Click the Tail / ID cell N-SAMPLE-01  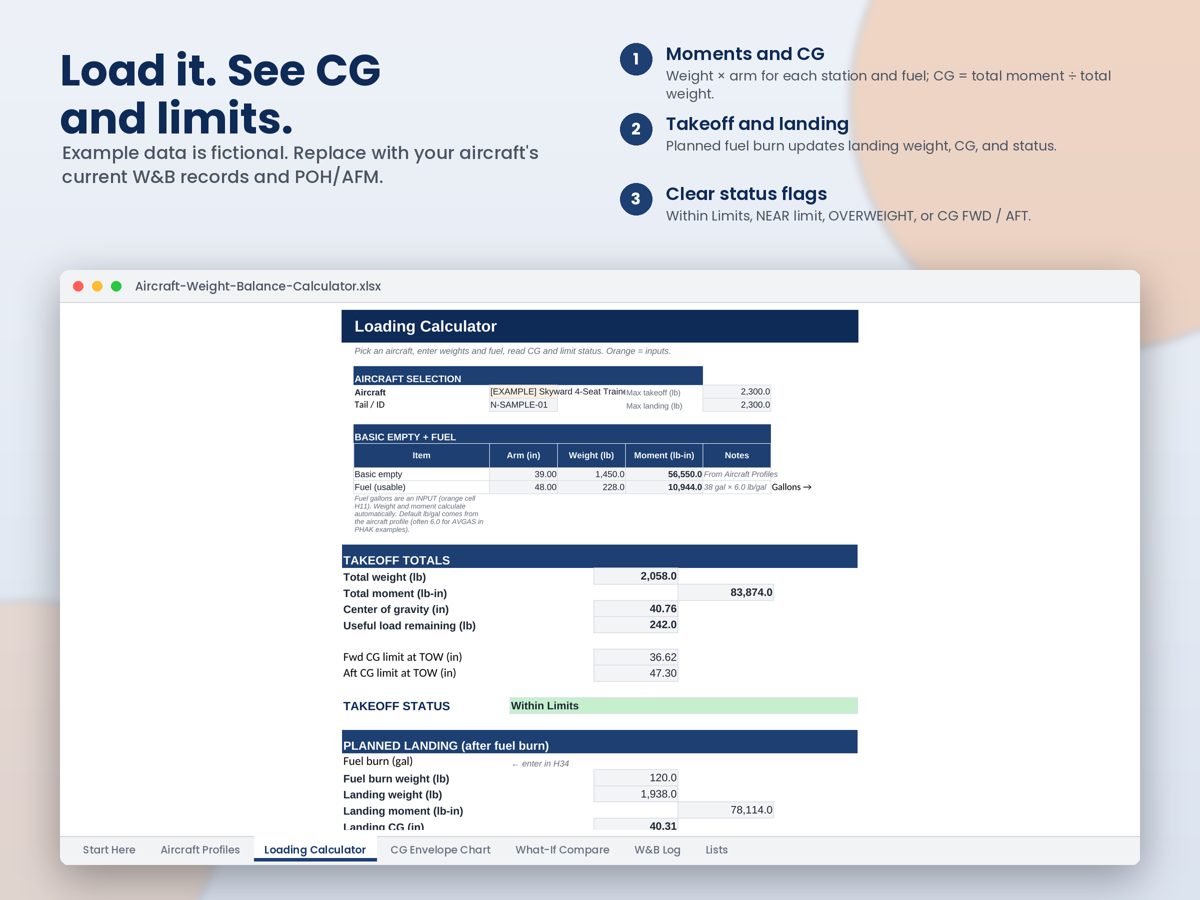523,405
